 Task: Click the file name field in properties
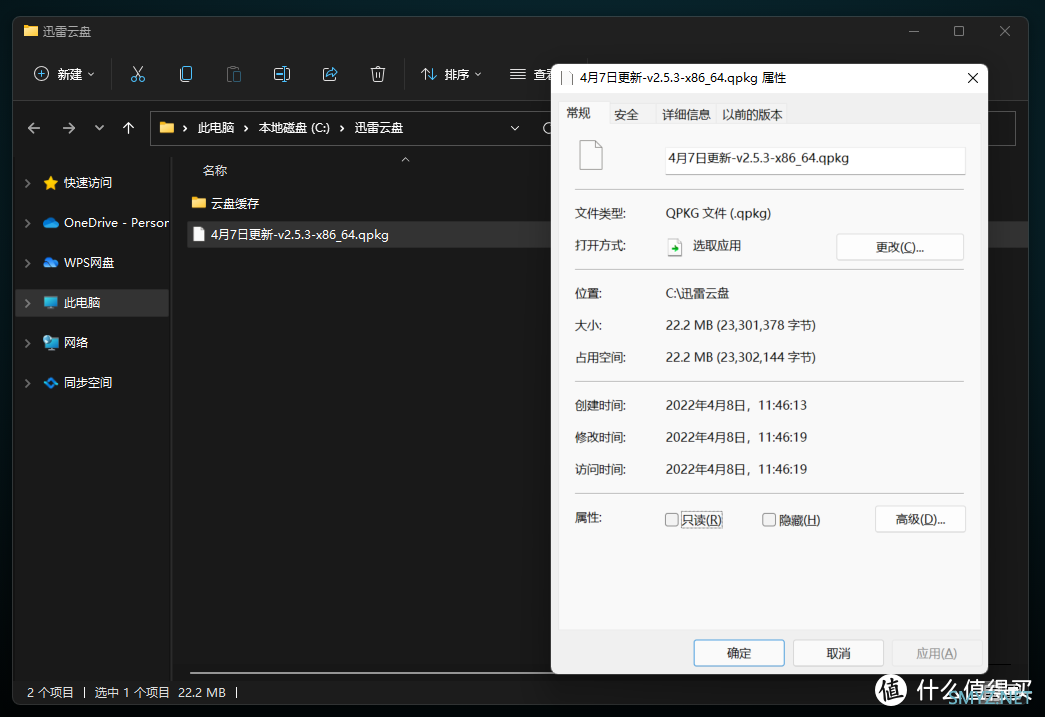[815, 160]
